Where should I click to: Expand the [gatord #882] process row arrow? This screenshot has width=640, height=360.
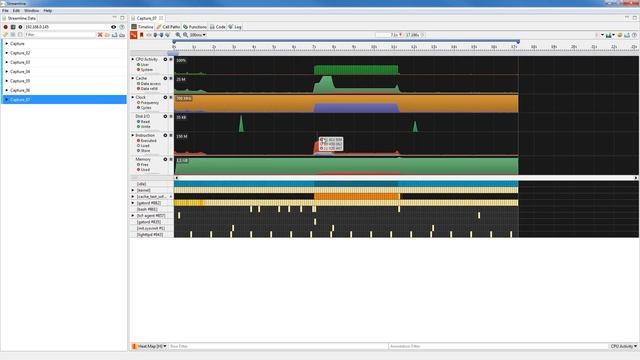tap(133, 203)
